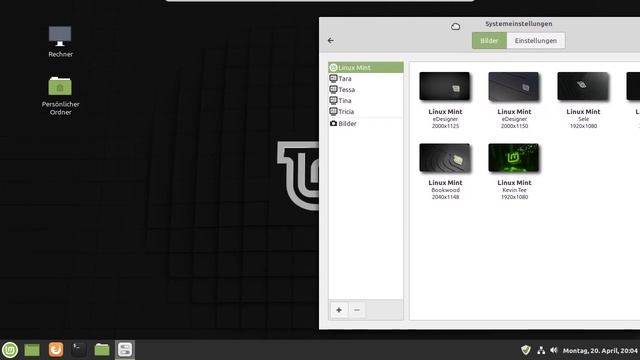Pick the Sele 1920x1080 wallpaper
Viewport: 640px width, 360px height.
pyautogui.click(x=583, y=100)
